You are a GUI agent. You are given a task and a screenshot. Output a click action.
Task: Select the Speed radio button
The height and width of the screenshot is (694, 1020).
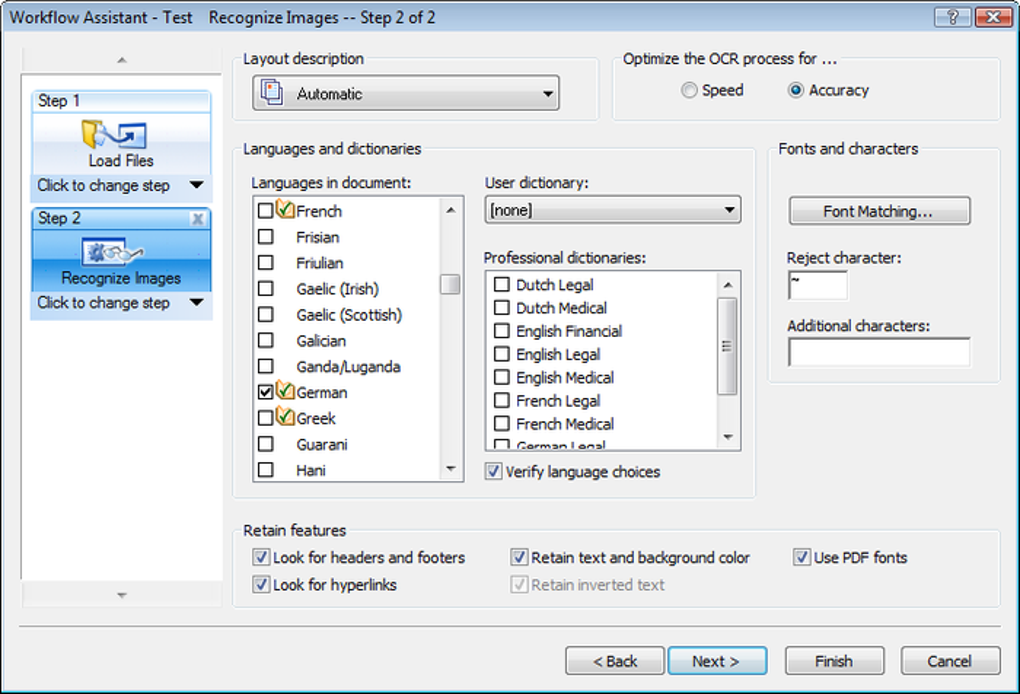coord(689,90)
